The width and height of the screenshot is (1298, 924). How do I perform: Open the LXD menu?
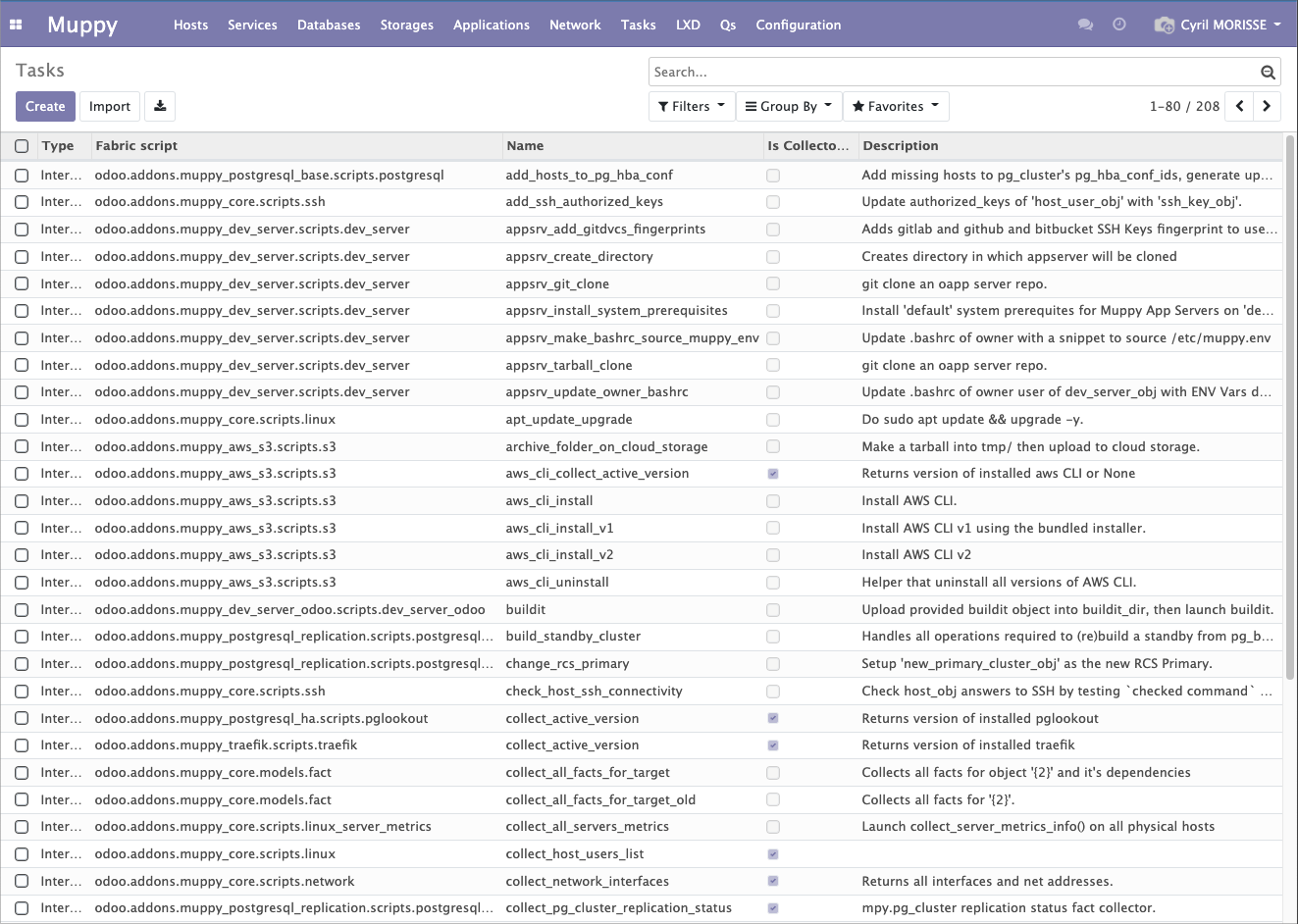pyautogui.click(x=688, y=25)
